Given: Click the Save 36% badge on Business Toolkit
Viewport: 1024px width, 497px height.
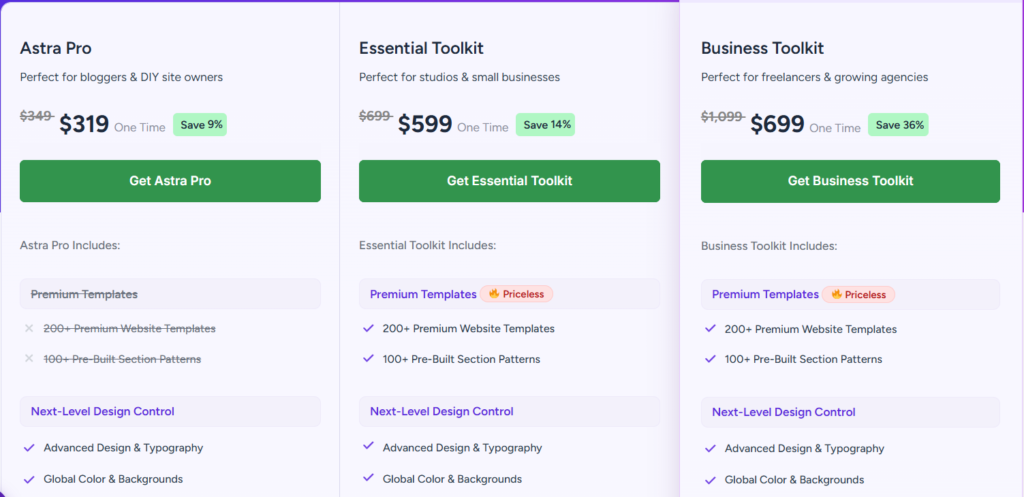Looking at the screenshot, I should pos(898,125).
